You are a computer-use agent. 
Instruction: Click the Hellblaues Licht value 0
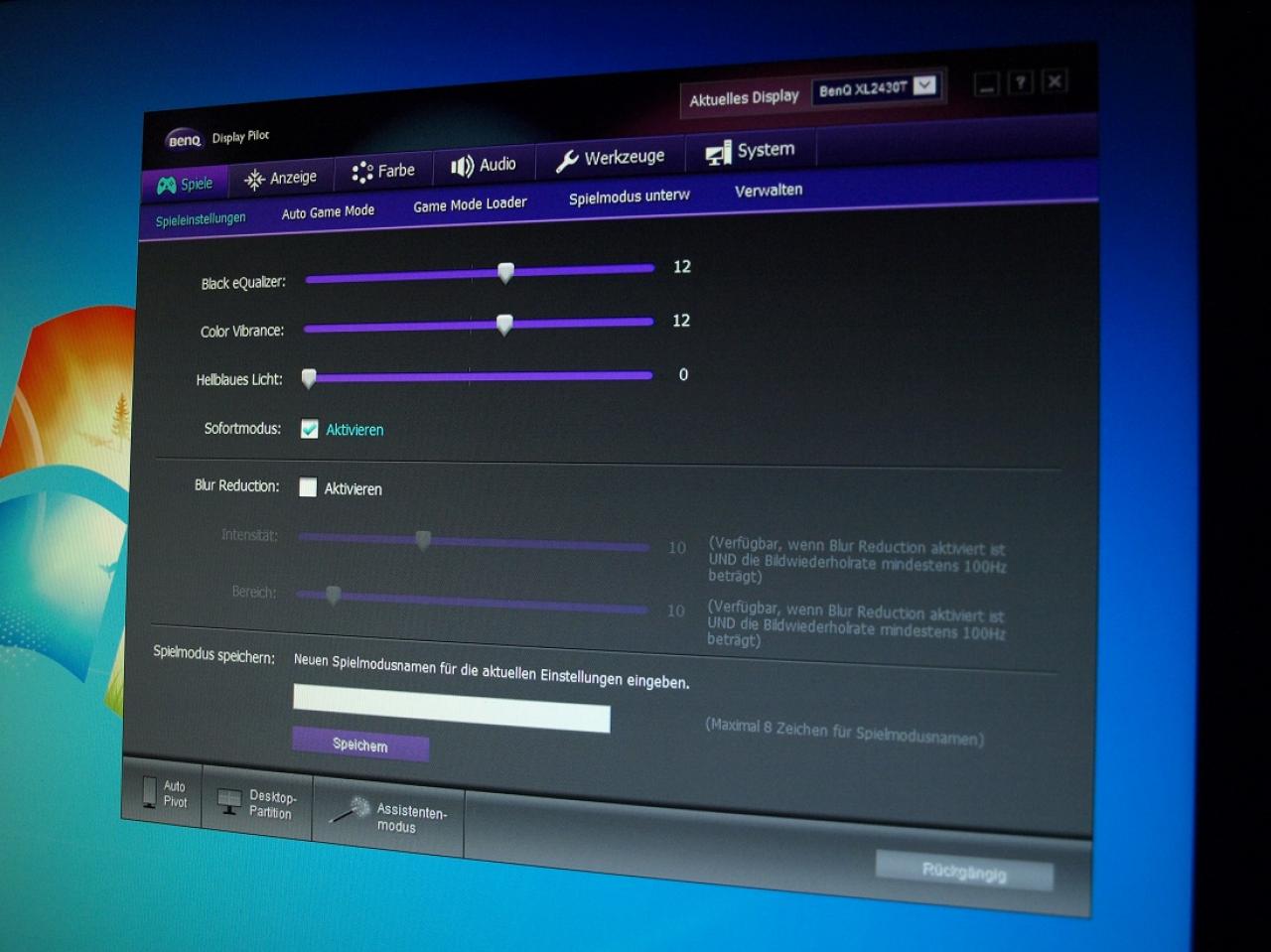[x=683, y=374]
